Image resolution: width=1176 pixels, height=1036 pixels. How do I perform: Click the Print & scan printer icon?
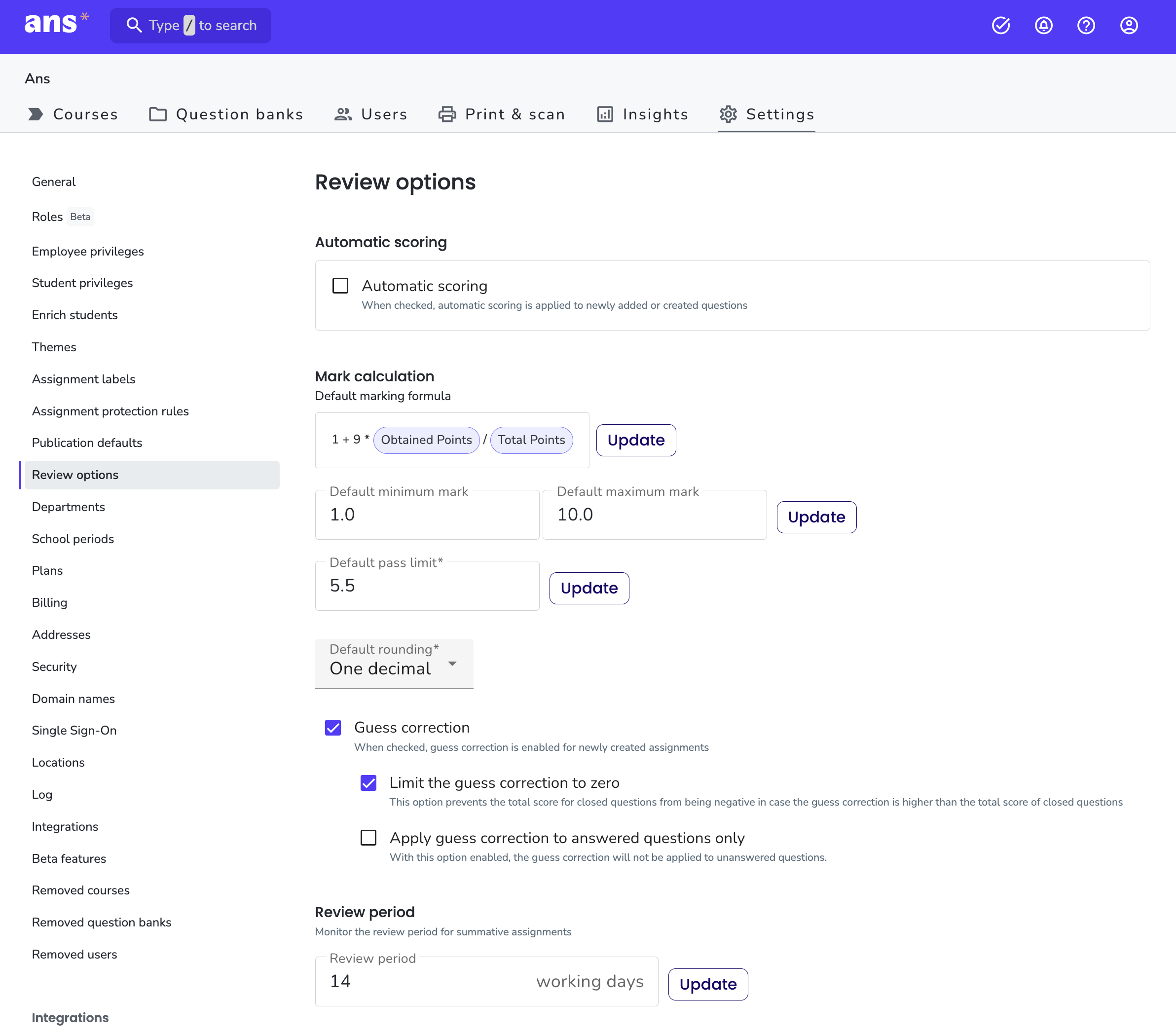(x=447, y=114)
